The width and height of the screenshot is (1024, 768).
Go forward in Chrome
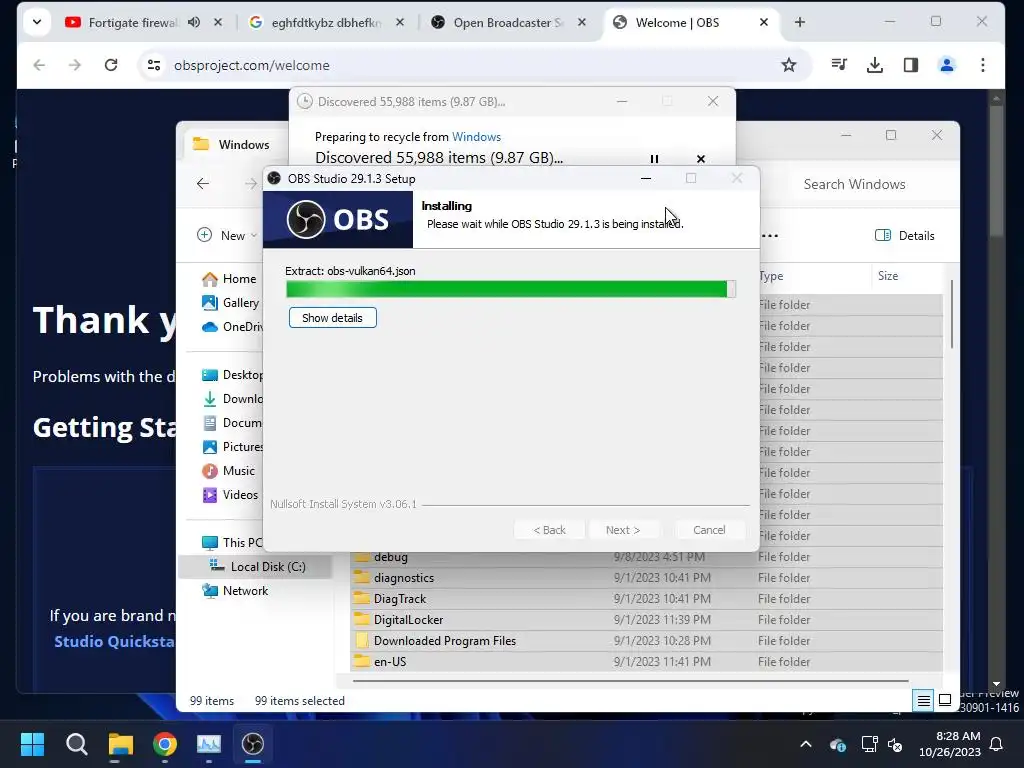(75, 65)
